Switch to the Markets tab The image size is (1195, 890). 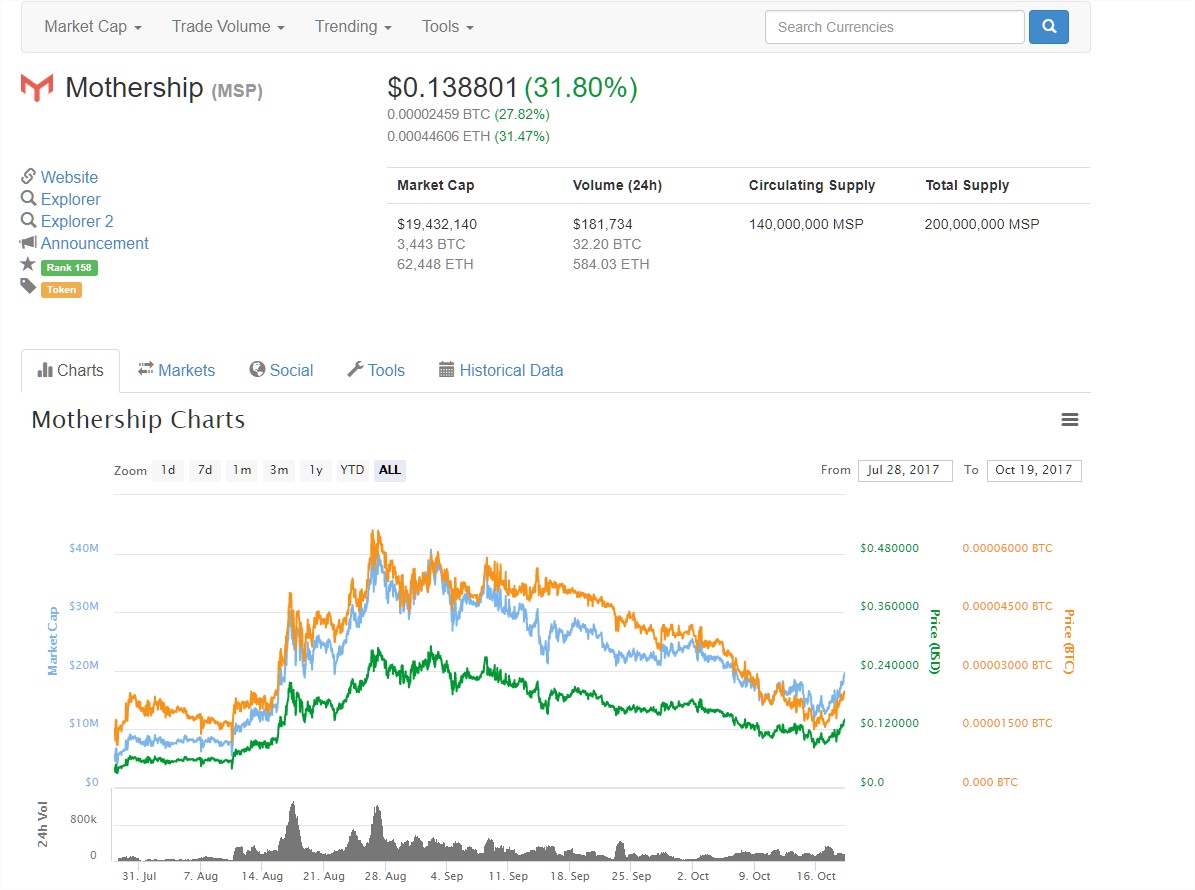[x=176, y=370]
